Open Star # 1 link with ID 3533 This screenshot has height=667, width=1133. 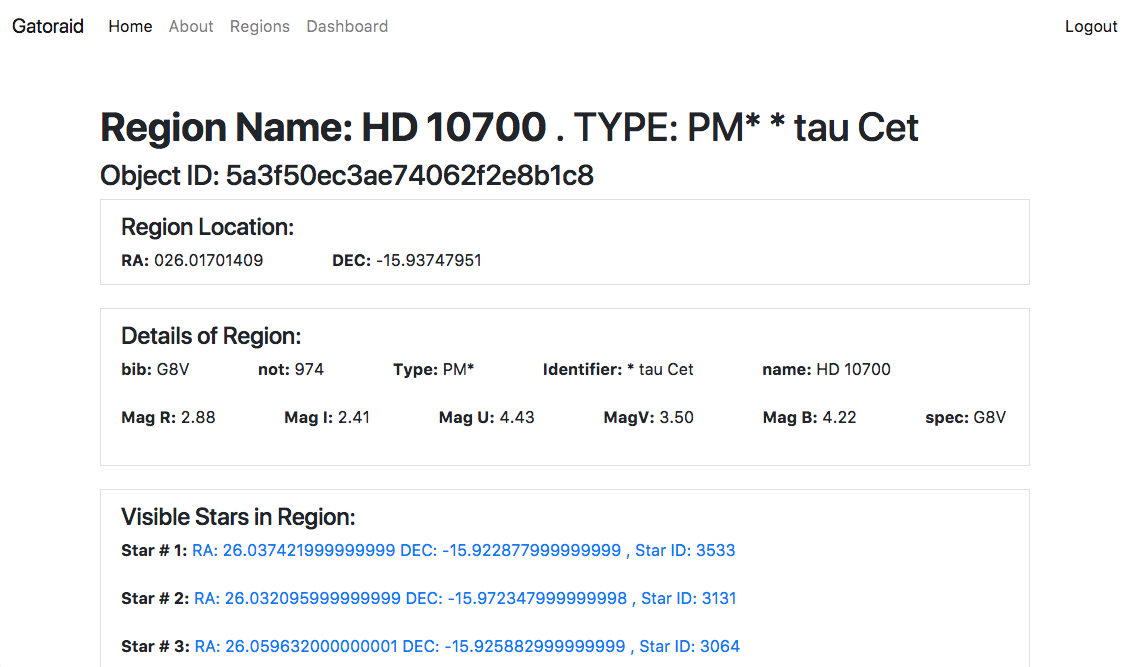(463, 551)
